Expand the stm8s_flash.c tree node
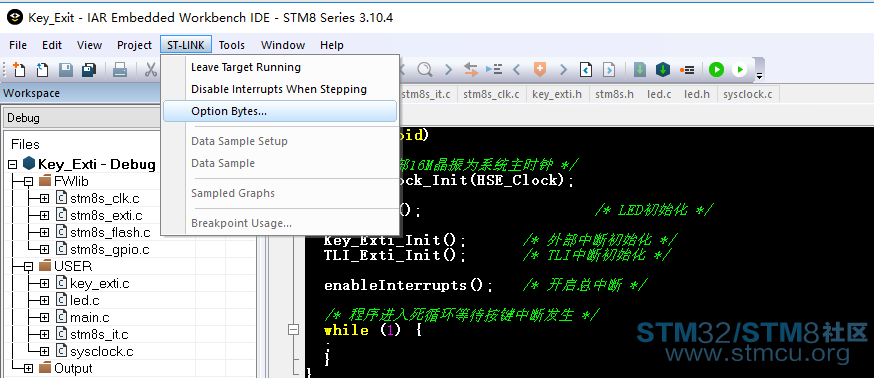 click(45, 232)
